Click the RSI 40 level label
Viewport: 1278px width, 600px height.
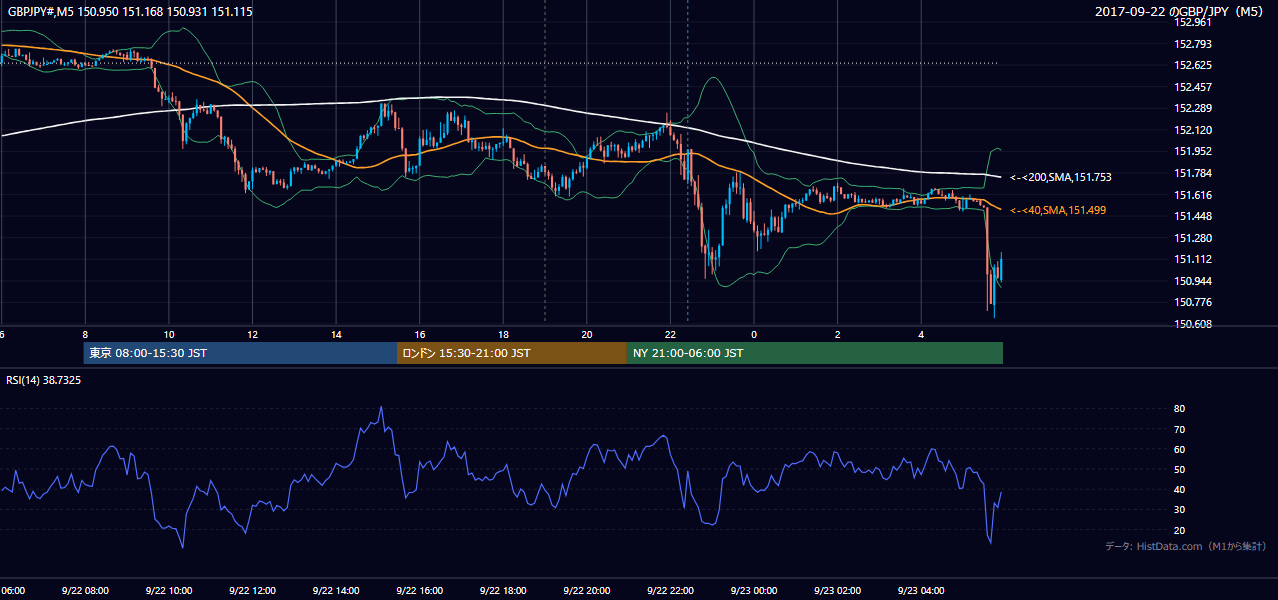1179,489
